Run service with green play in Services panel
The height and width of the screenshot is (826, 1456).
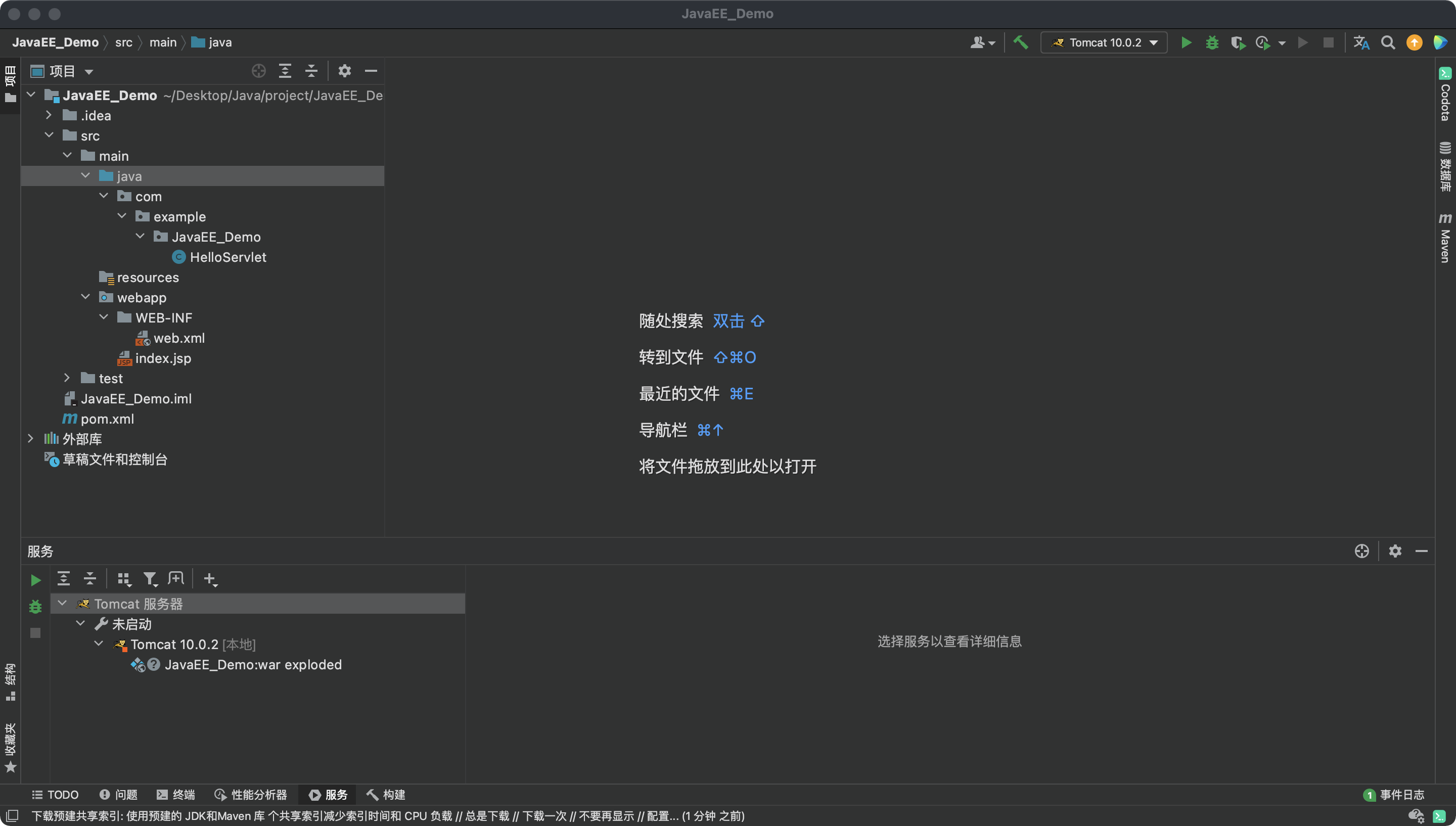coord(35,580)
